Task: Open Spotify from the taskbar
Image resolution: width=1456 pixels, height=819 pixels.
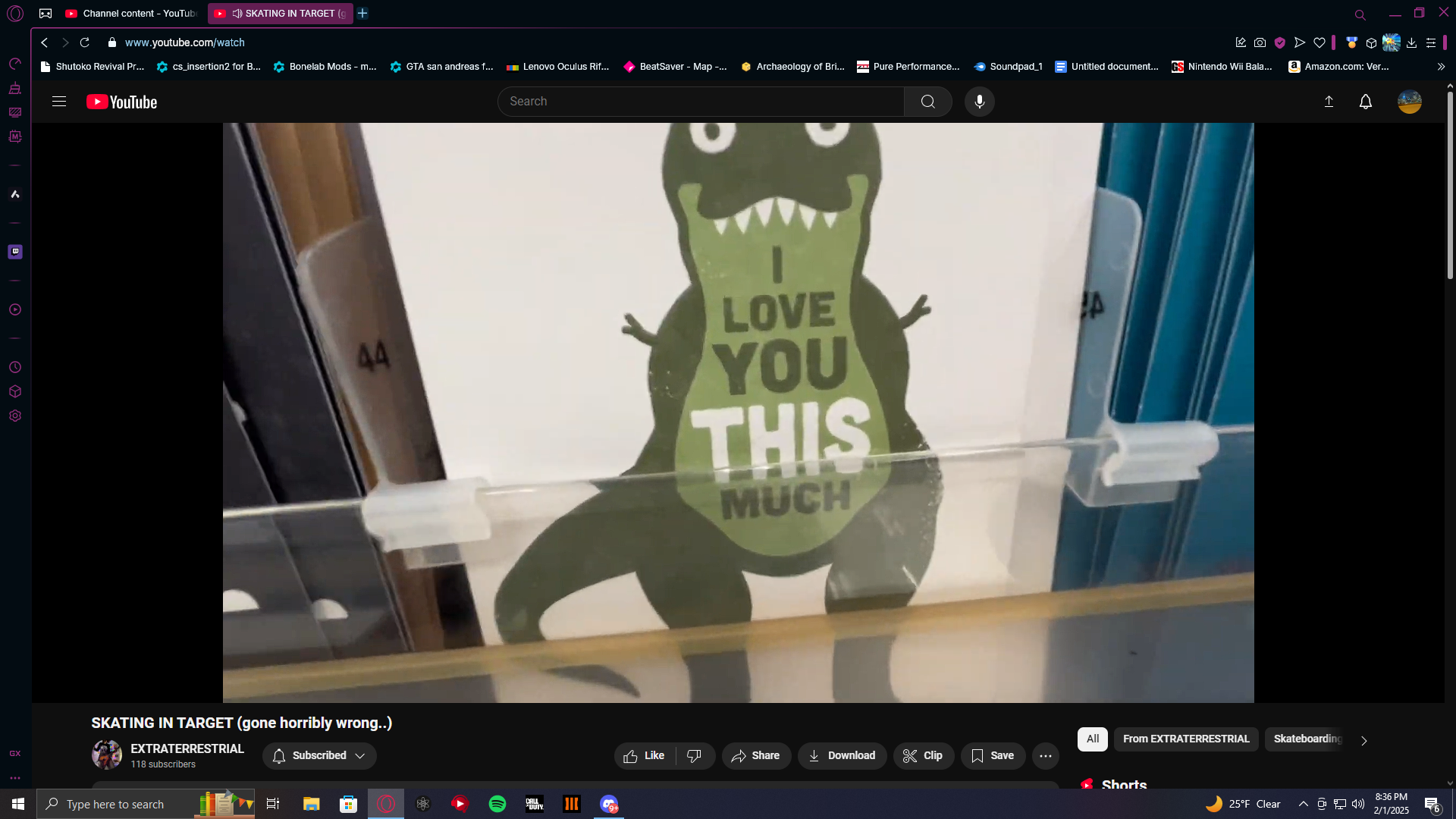Action: [x=497, y=804]
